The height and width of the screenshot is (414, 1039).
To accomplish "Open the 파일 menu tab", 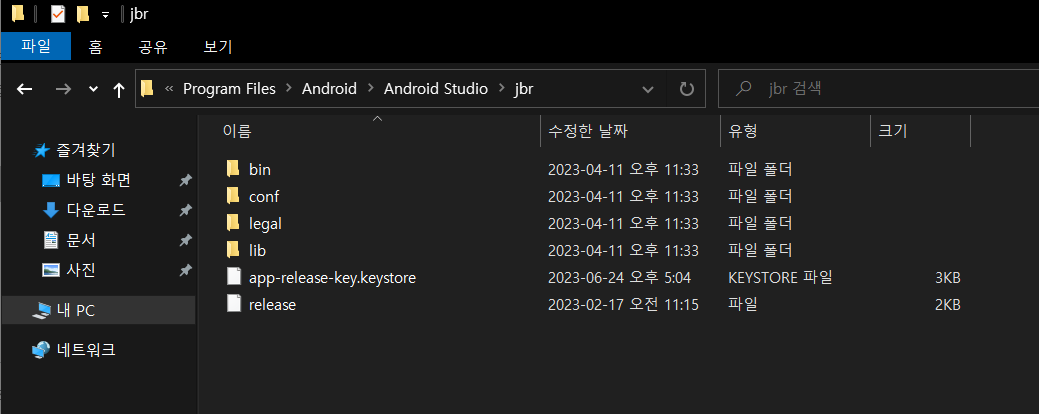I will 36,46.
